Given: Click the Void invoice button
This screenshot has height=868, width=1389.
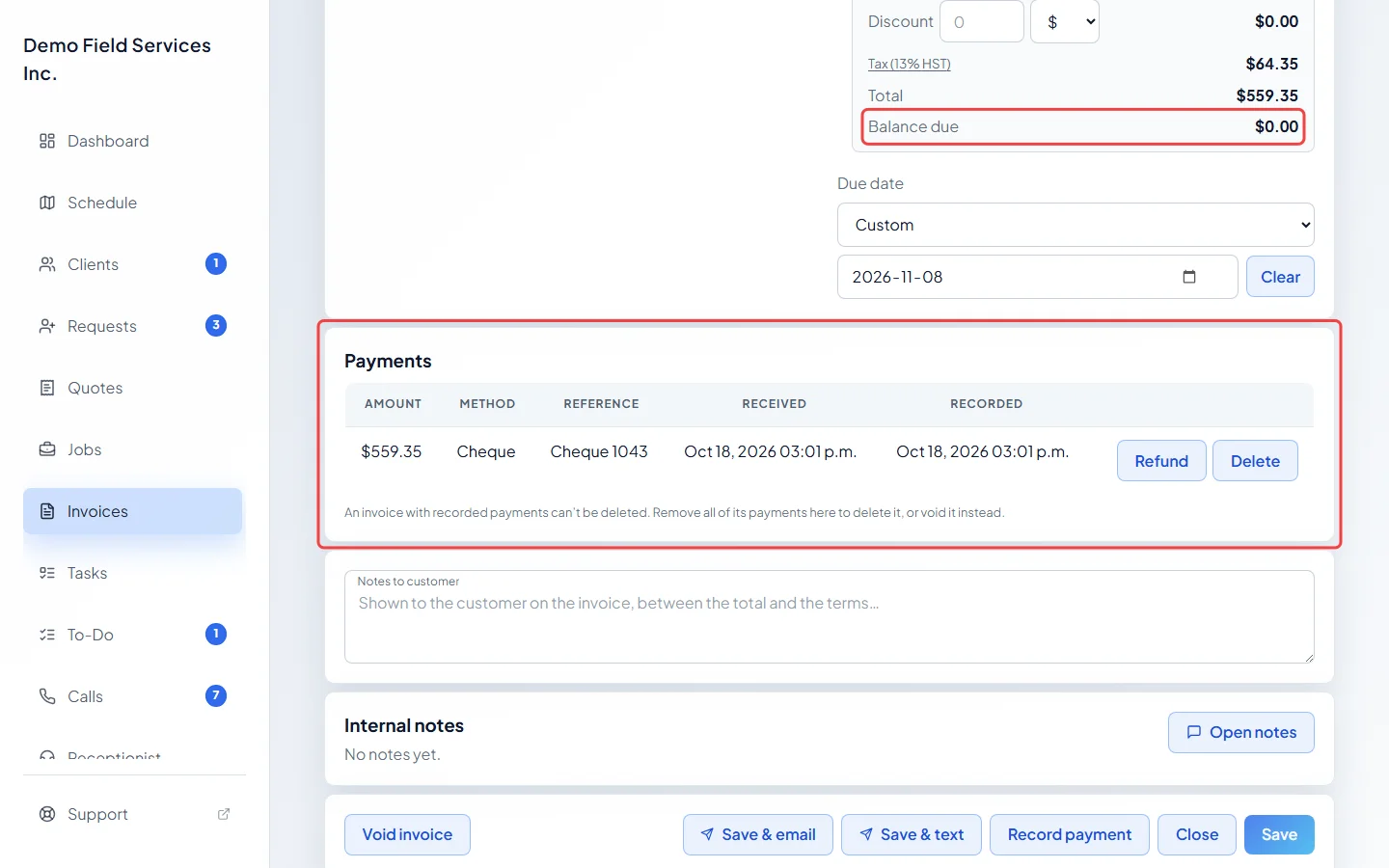Looking at the screenshot, I should click(407, 834).
